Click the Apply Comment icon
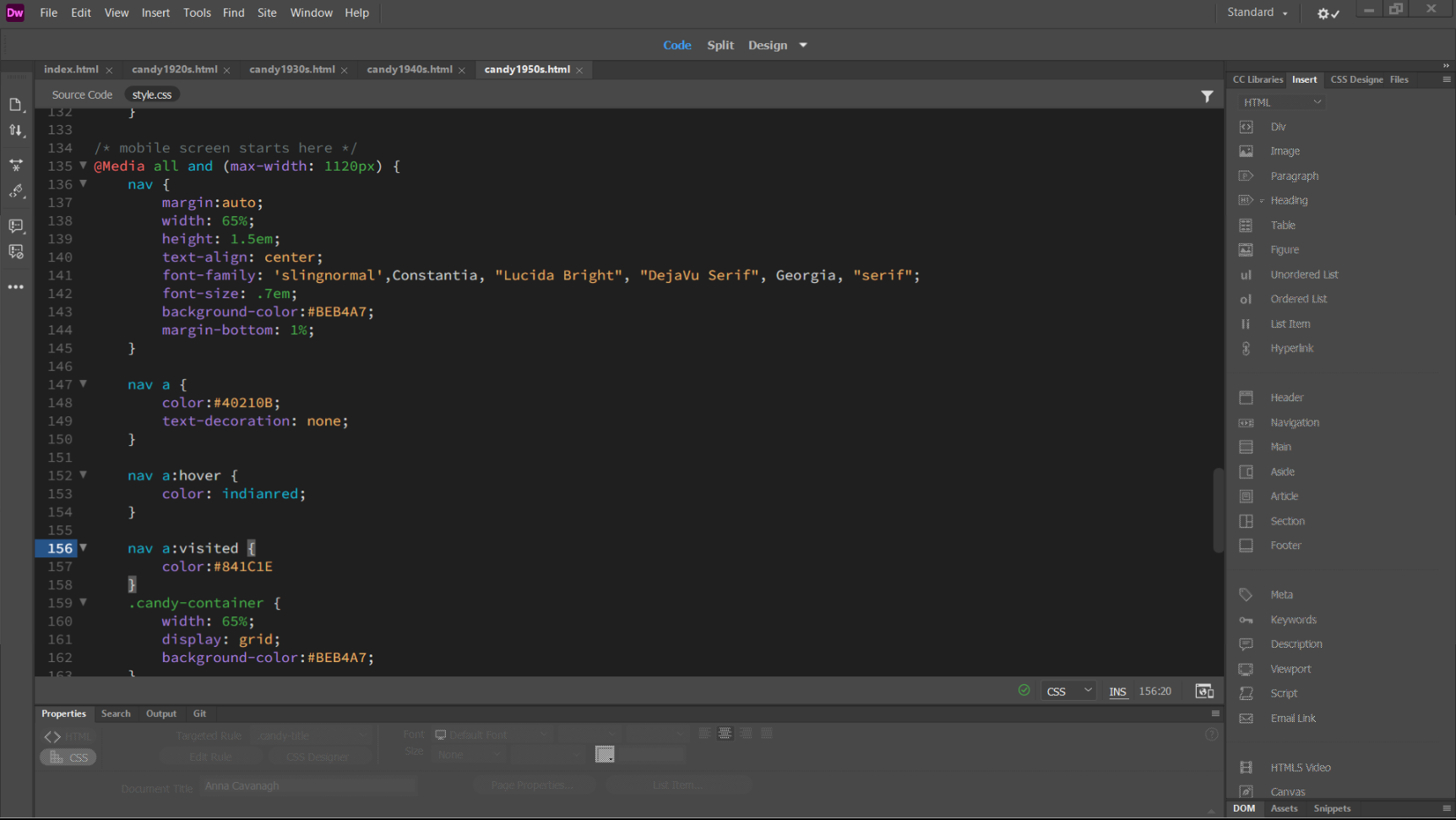The height and width of the screenshot is (820, 1456). pos(15,226)
